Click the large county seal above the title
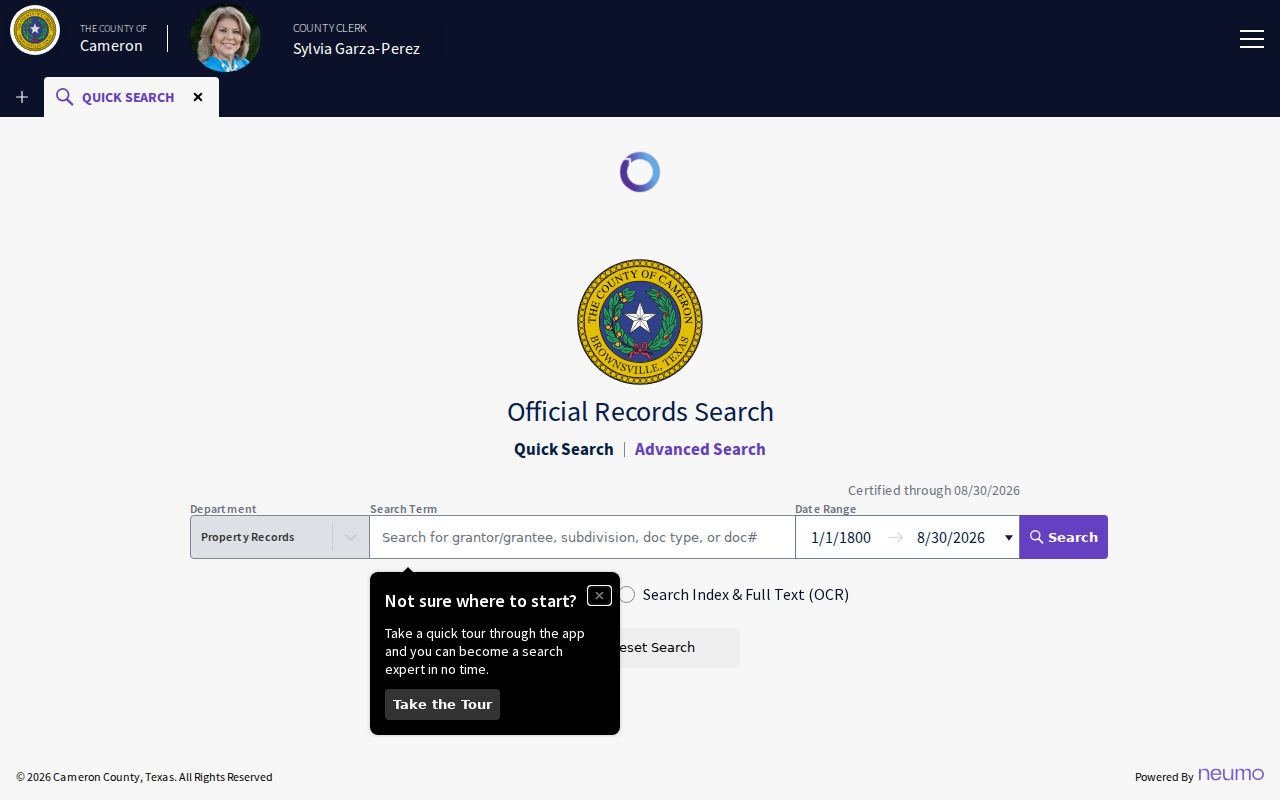 pyautogui.click(x=640, y=322)
